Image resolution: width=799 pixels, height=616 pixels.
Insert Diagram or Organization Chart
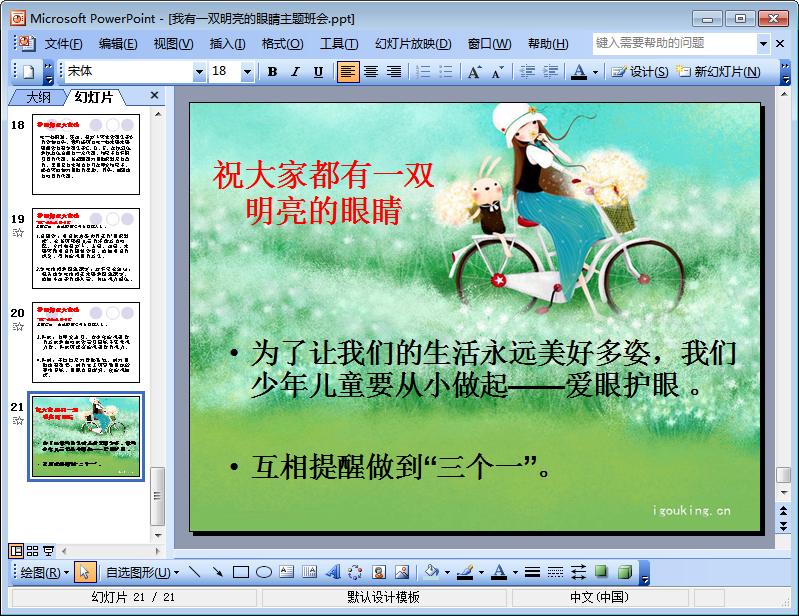(356, 572)
